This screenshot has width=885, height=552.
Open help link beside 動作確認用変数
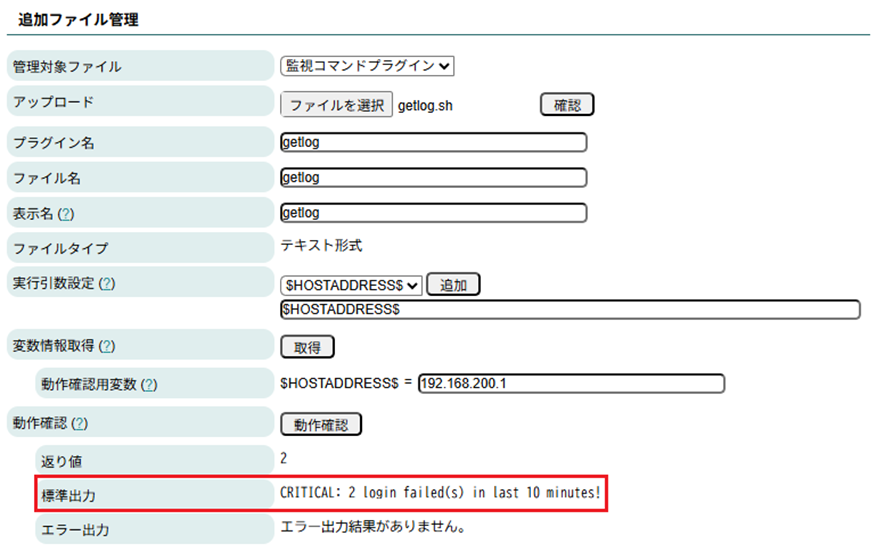coord(149,385)
